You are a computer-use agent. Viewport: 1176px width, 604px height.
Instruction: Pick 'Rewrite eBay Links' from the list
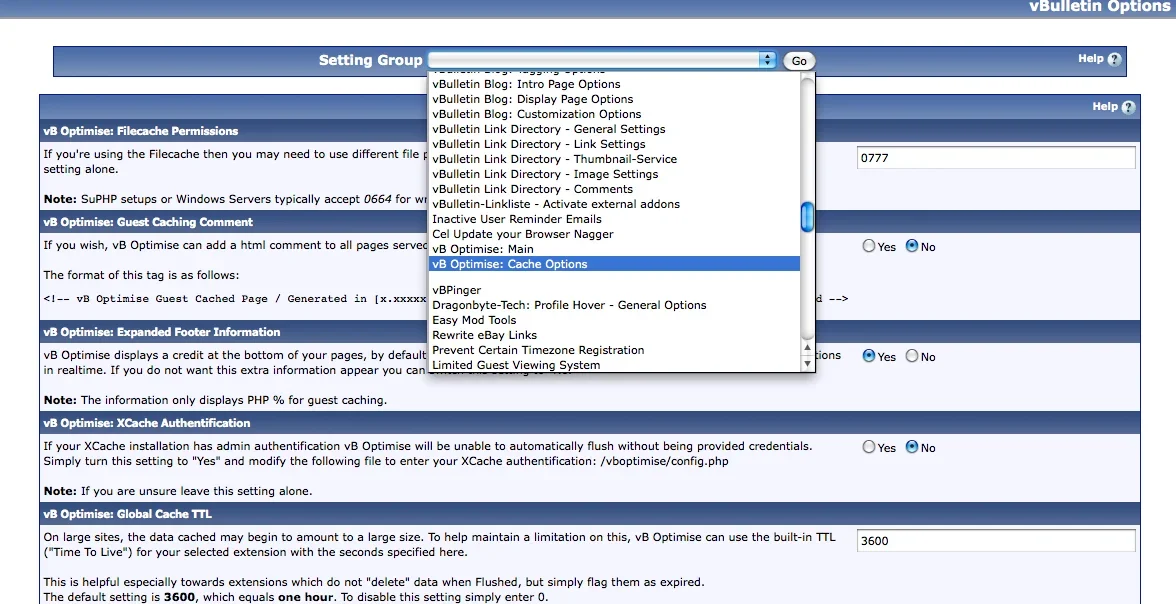(x=484, y=335)
